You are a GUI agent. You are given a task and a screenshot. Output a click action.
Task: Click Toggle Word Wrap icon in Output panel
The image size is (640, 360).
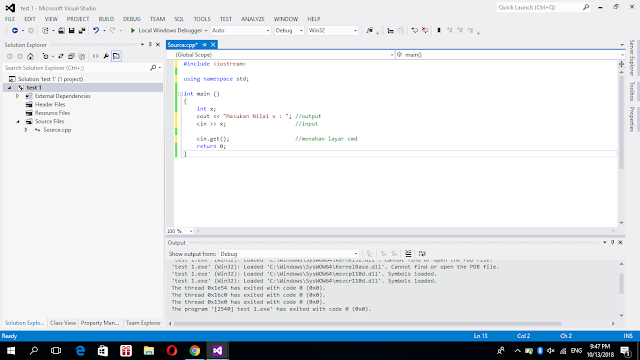[x=422, y=254]
